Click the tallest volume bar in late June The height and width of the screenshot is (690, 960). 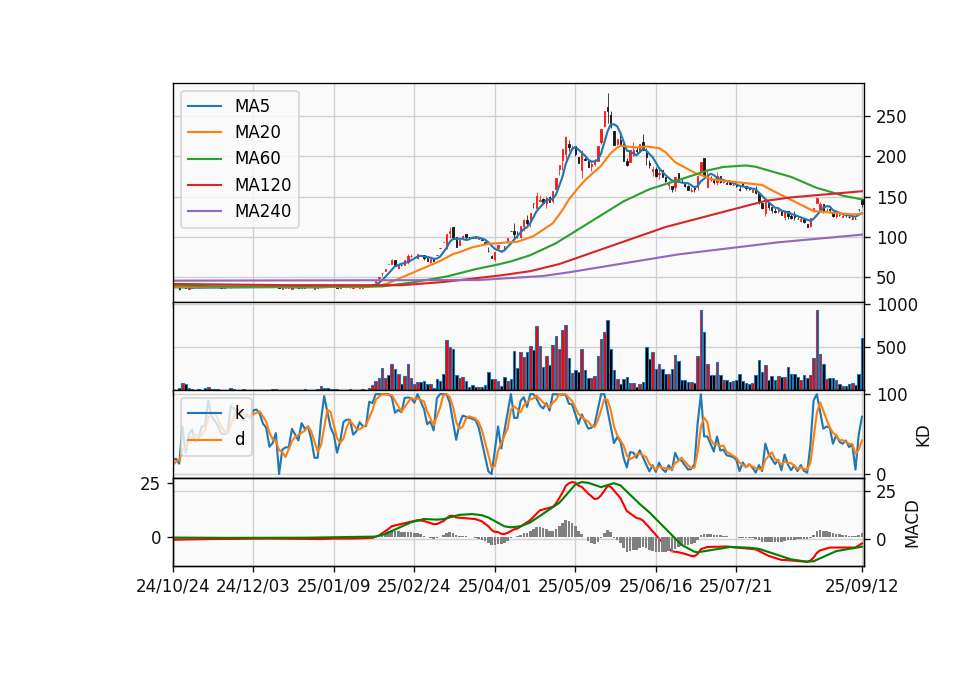tap(701, 350)
